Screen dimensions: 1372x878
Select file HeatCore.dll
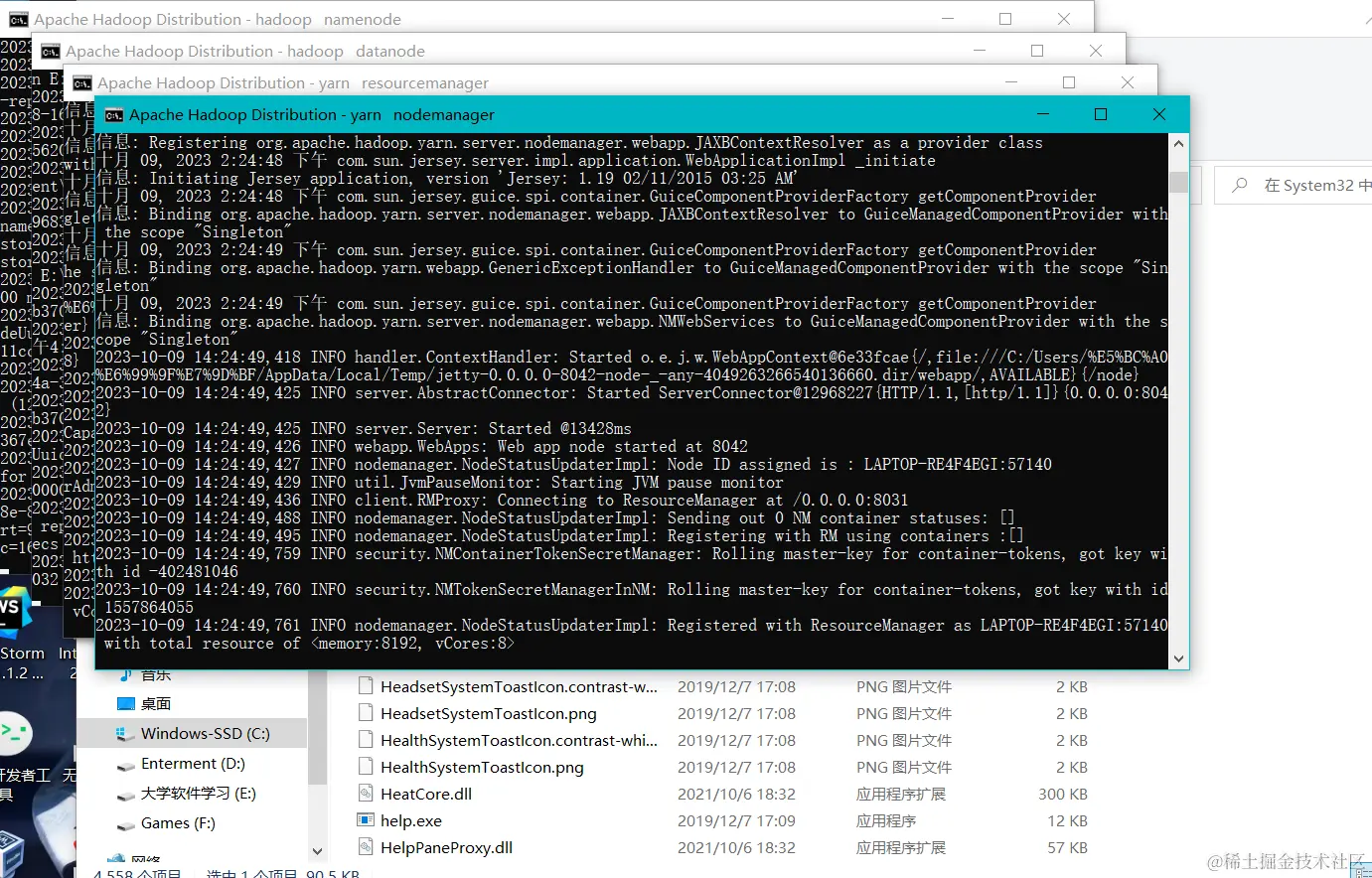click(x=426, y=794)
